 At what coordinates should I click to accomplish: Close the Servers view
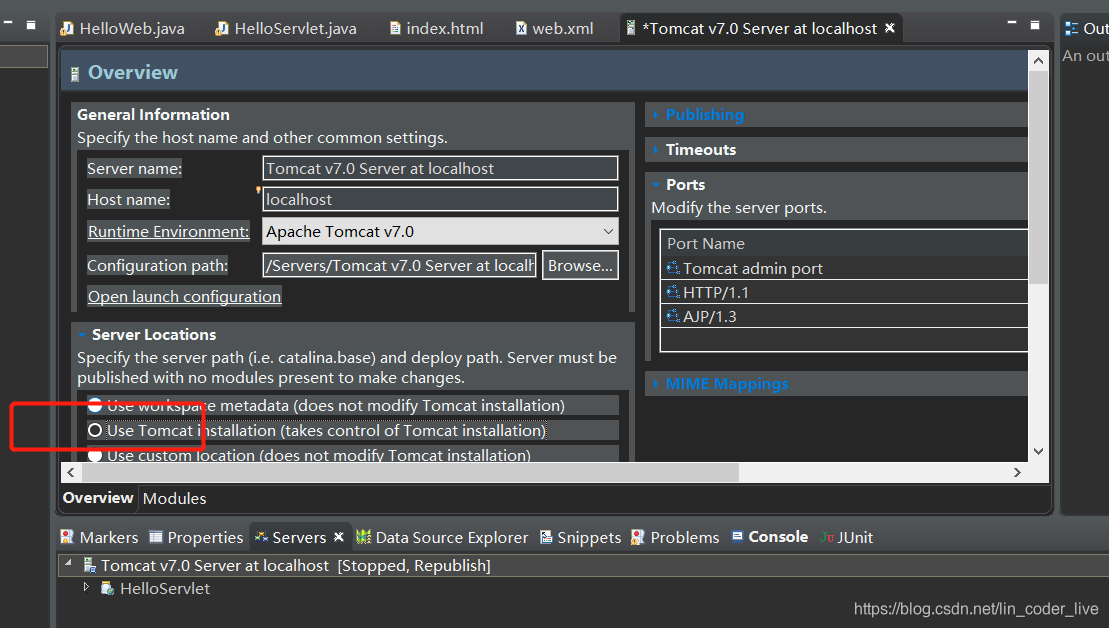[x=339, y=537]
